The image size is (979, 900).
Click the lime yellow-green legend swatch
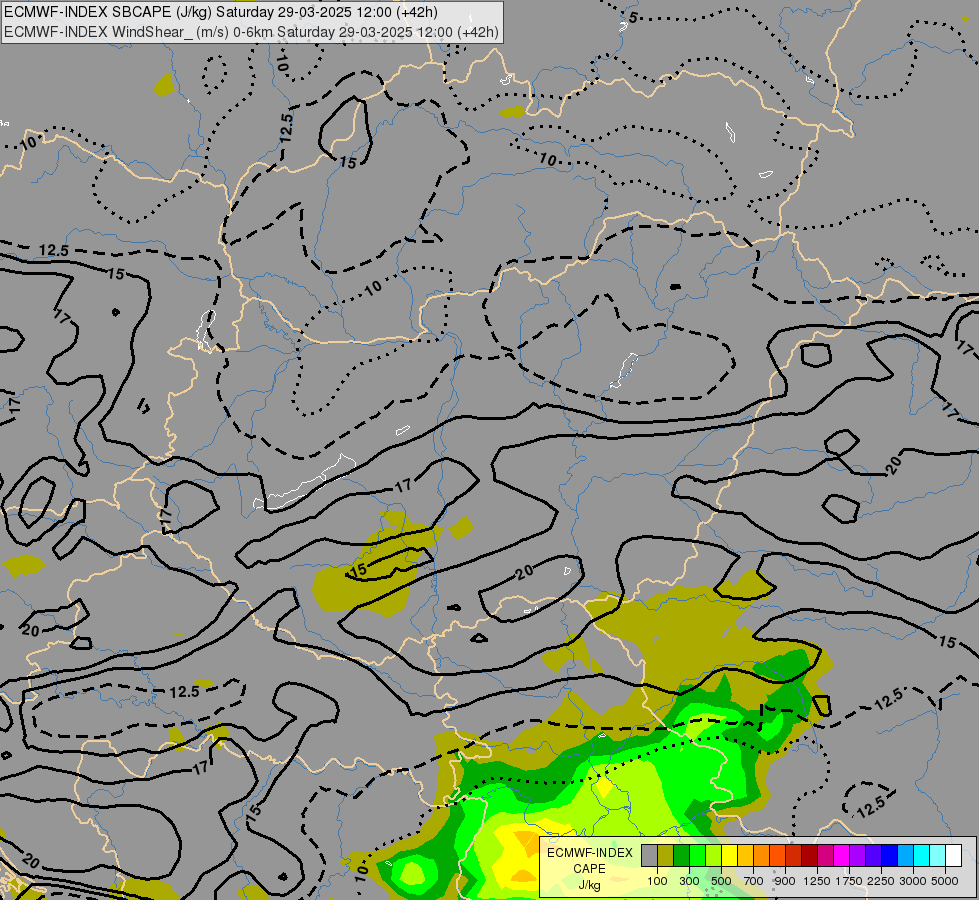tap(714, 856)
